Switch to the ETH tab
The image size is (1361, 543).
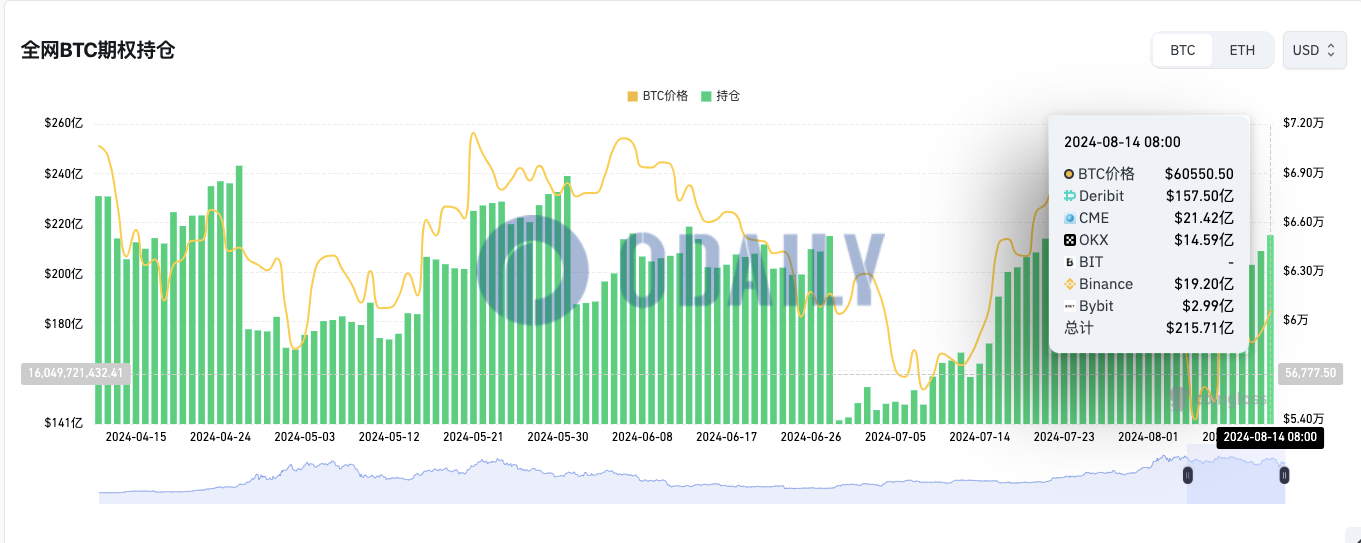(x=1242, y=50)
